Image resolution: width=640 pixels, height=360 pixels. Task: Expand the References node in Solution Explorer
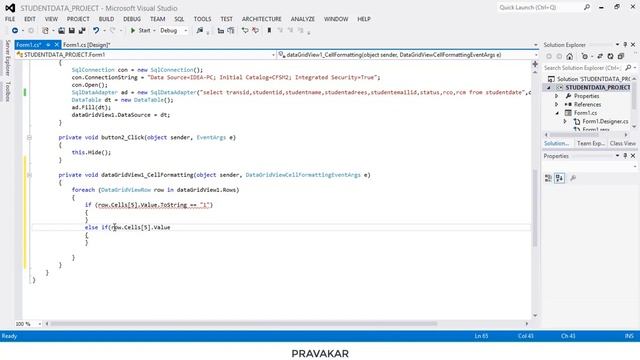pyautogui.click(x=556, y=104)
